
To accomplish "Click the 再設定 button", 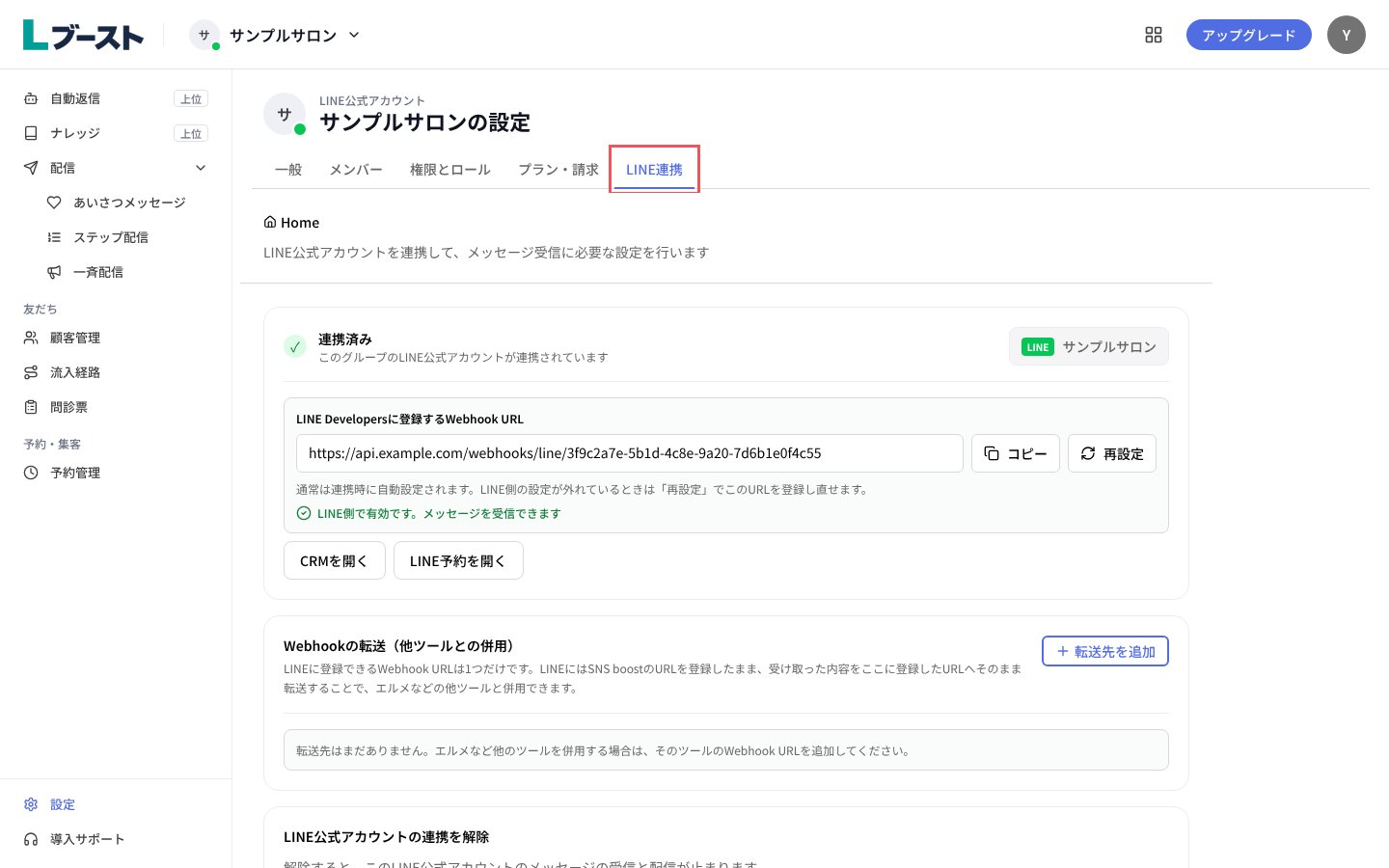I will tap(1112, 453).
